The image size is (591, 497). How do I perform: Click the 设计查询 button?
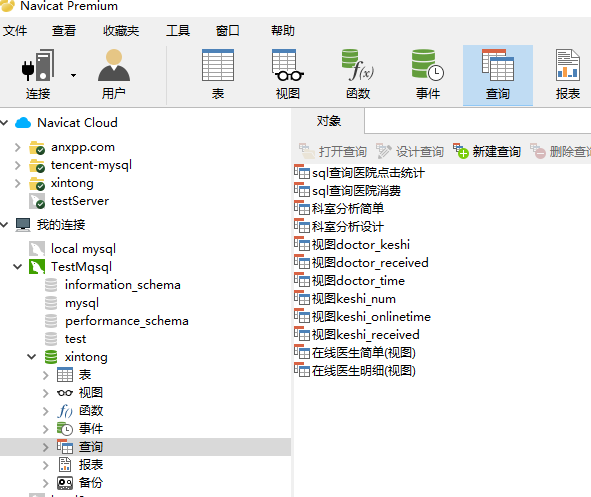(x=410, y=151)
